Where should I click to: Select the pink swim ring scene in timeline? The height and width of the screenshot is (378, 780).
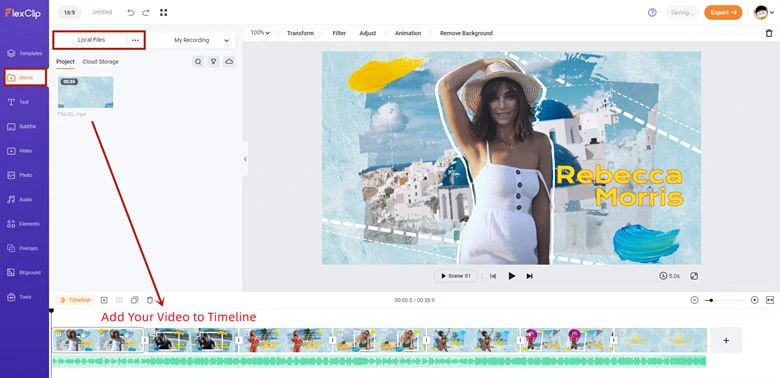tap(567, 340)
